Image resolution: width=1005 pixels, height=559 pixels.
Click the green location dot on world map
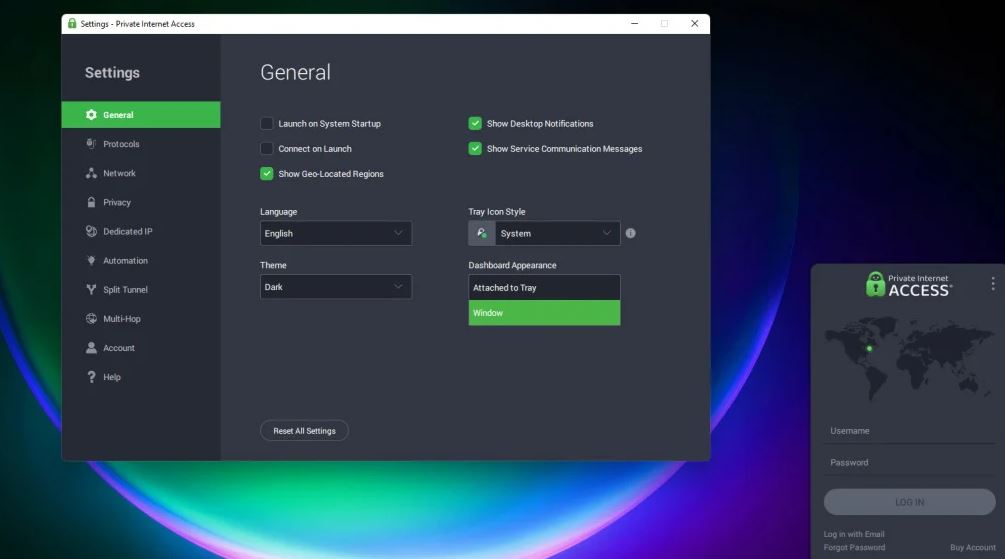point(869,349)
